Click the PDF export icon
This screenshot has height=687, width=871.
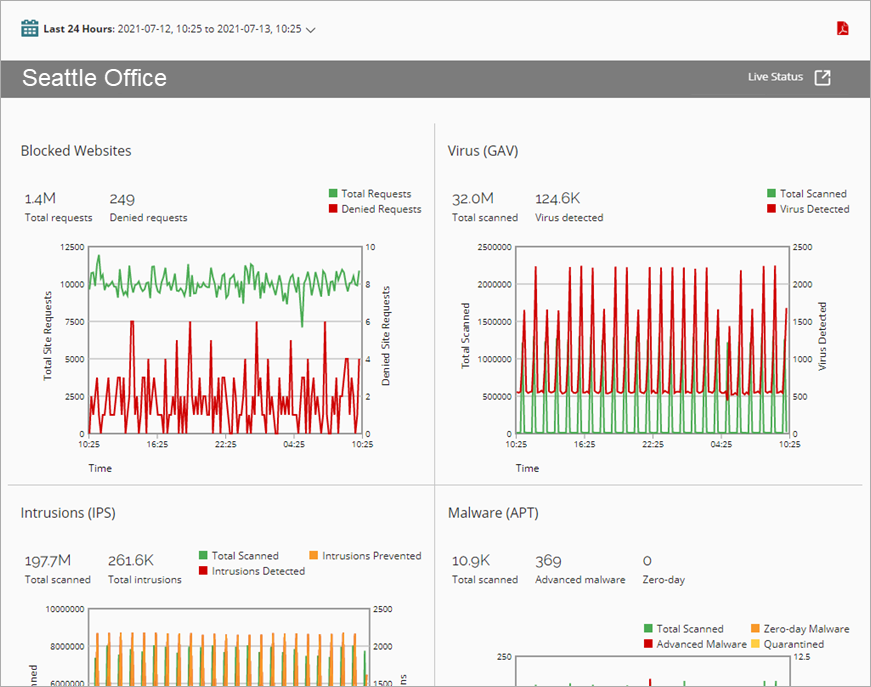tap(842, 29)
